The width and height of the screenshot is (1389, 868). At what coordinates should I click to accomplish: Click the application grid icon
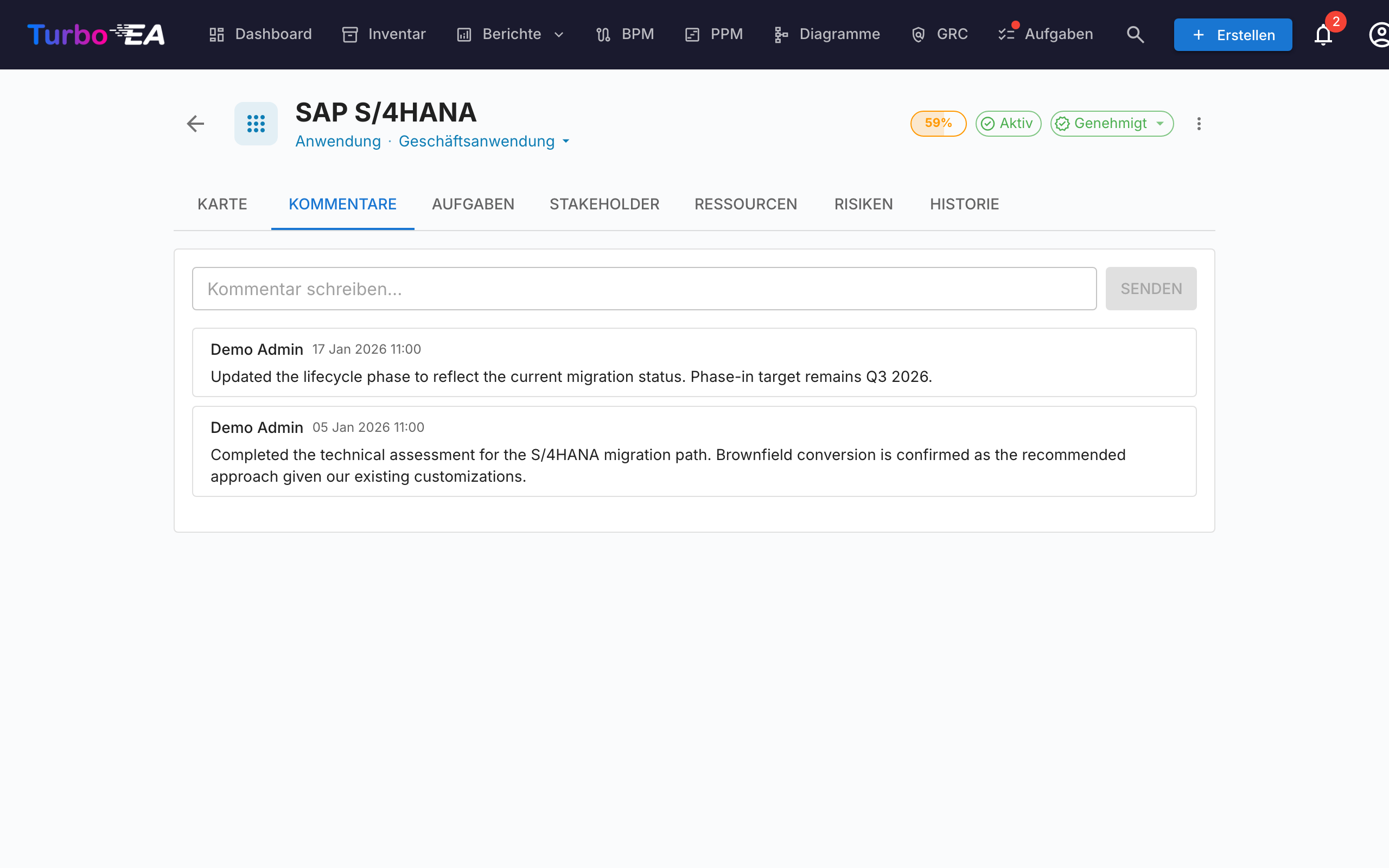pos(256,124)
